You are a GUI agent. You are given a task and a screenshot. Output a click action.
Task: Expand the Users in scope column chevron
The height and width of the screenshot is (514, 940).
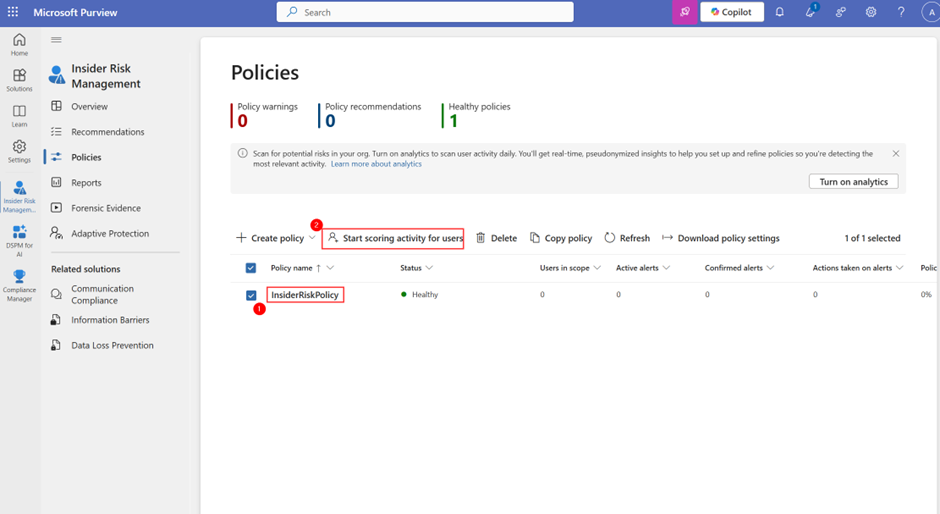597,268
